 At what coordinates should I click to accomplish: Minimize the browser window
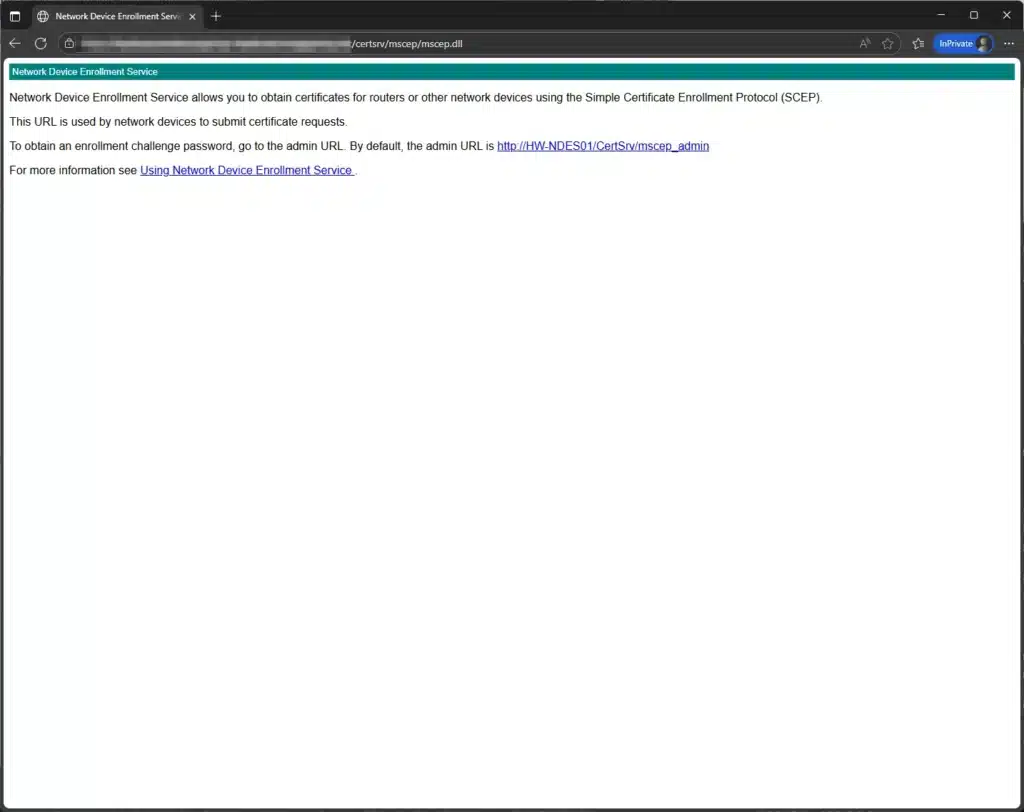[940, 16]
